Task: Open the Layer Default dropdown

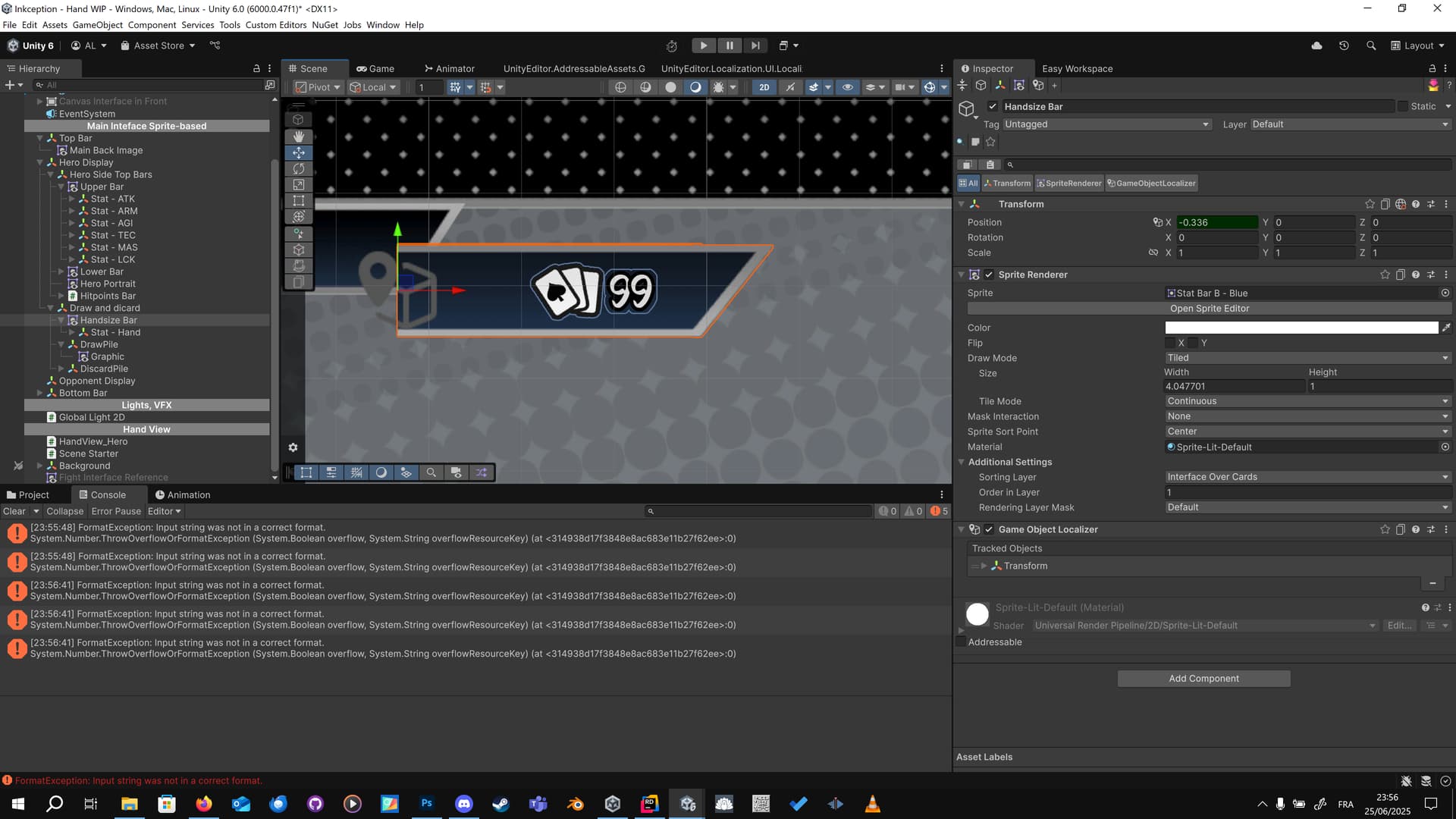Action: pos(1350,124)
